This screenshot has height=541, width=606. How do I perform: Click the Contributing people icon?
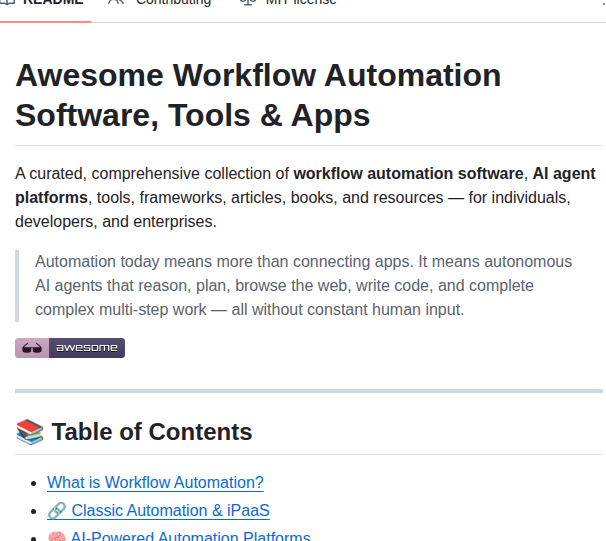click(116, 2)
